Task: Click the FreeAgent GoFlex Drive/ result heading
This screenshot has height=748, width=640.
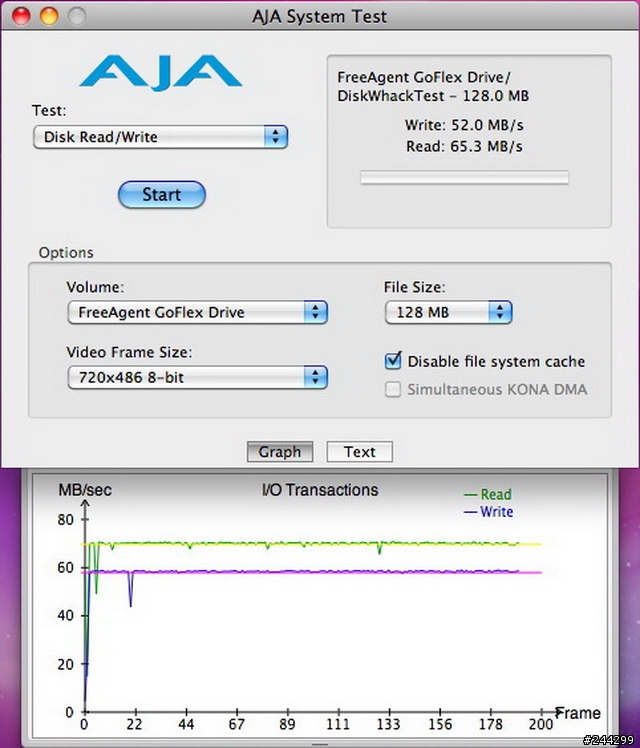Action: click(423, 77)
